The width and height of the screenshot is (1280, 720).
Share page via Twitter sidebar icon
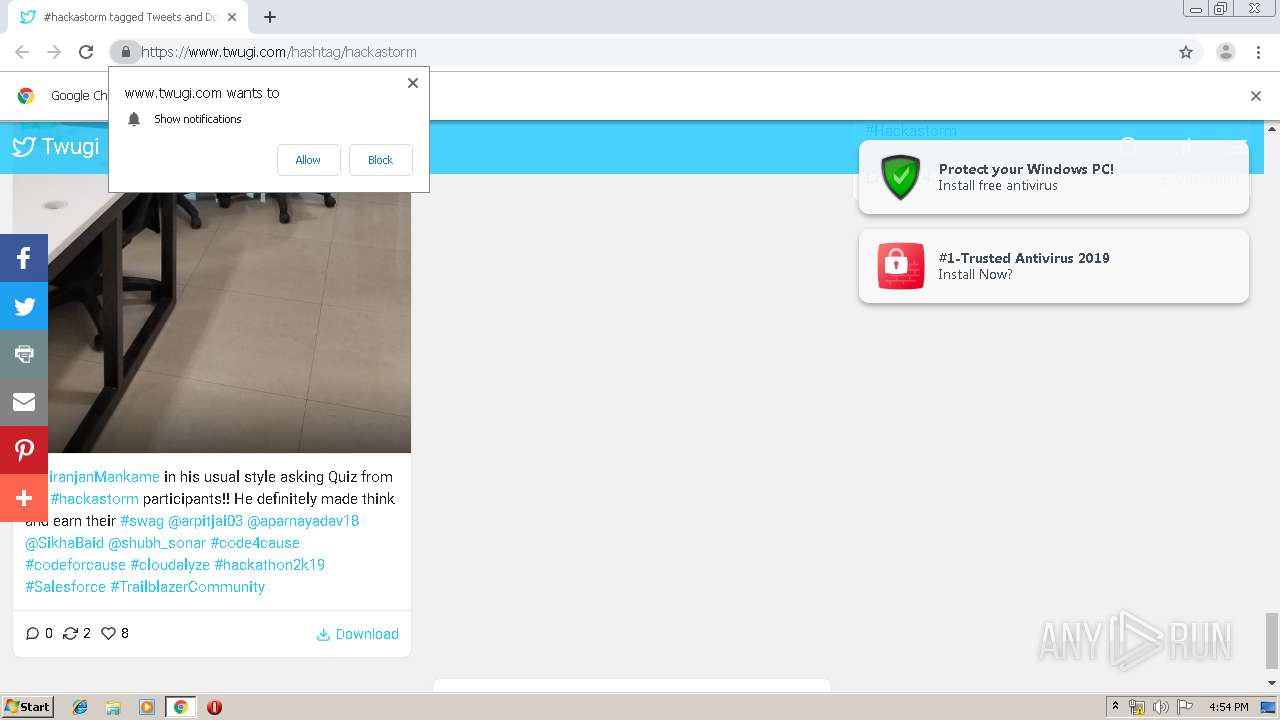[x=24, y=306]
